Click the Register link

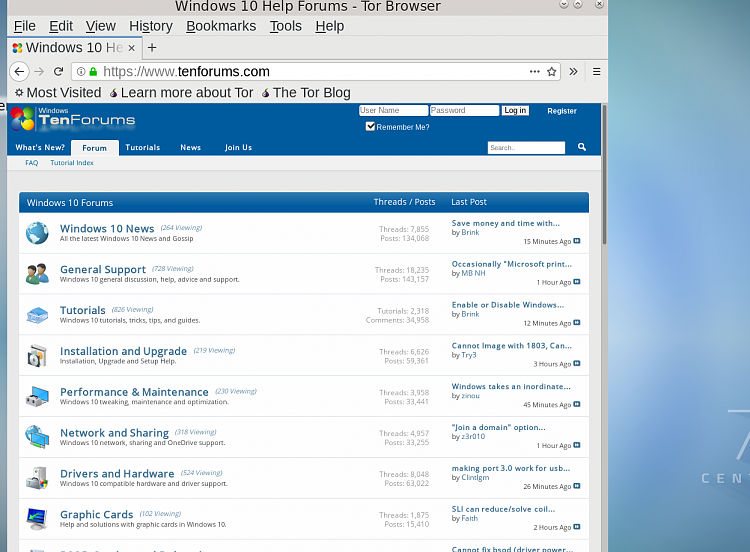point(562,111)
